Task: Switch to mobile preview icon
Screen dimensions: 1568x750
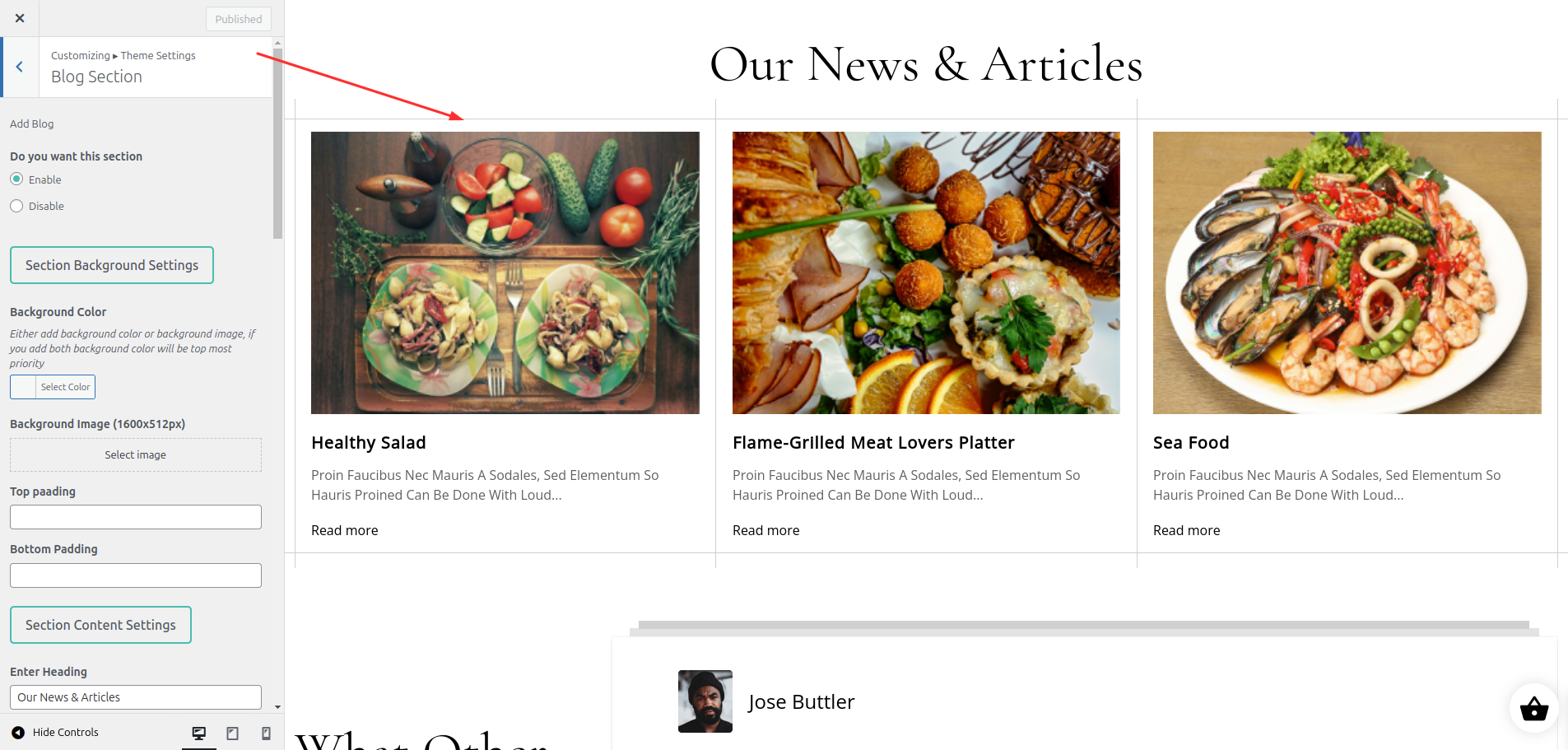Action: coord(266,733)
